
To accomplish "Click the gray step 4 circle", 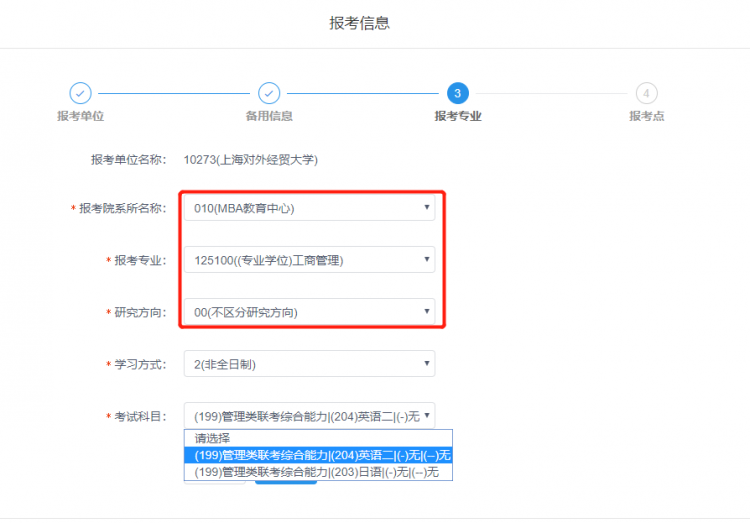I will pyautogui.click(x=646, y=93).
